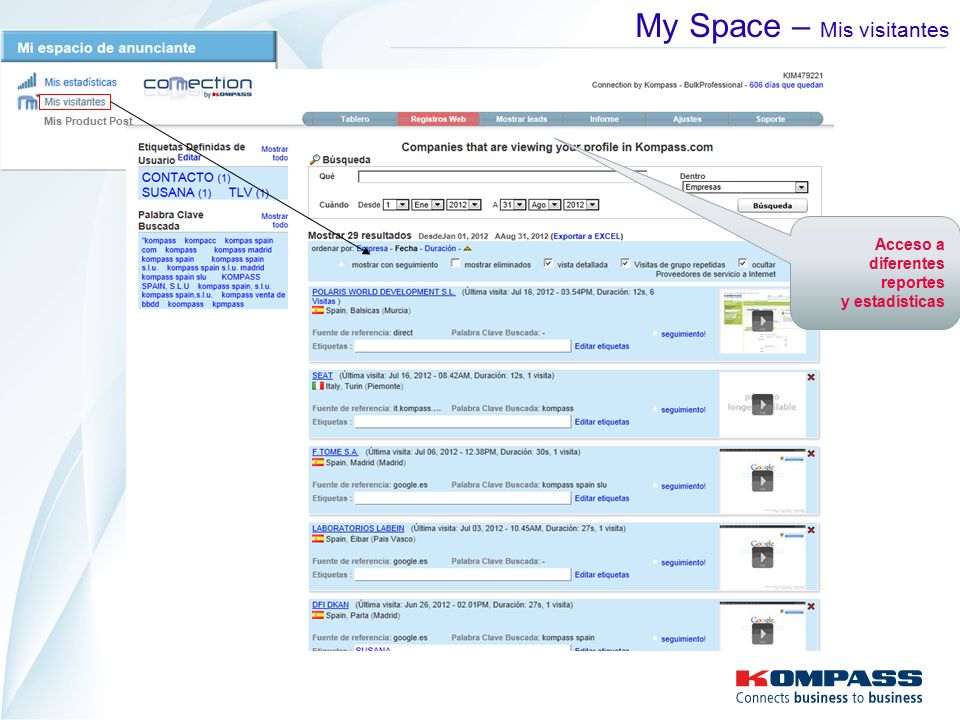Click the Kompass logo at slide bottom

tap(829, 687)
